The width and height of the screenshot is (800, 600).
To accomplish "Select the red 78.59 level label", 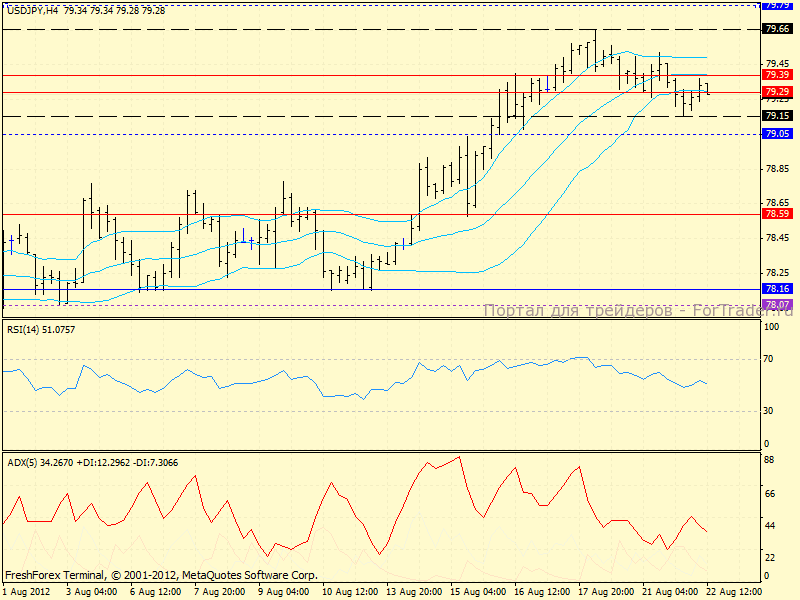I will tap(776, 214).
